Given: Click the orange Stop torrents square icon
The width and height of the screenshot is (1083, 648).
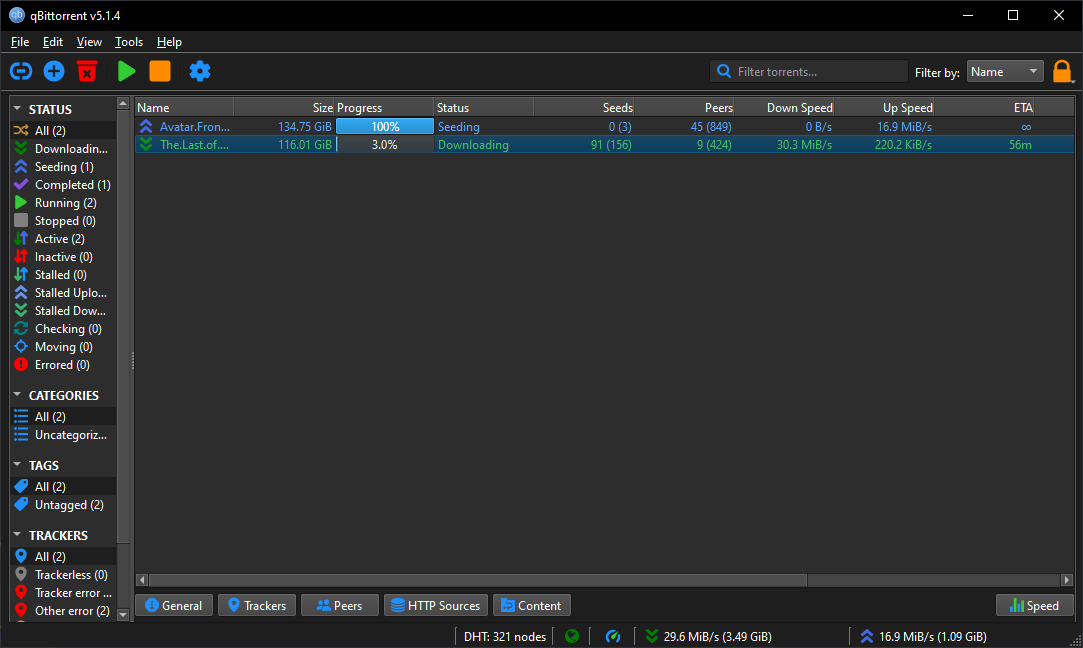Looking at the screenshot, I should coord(160,71).
